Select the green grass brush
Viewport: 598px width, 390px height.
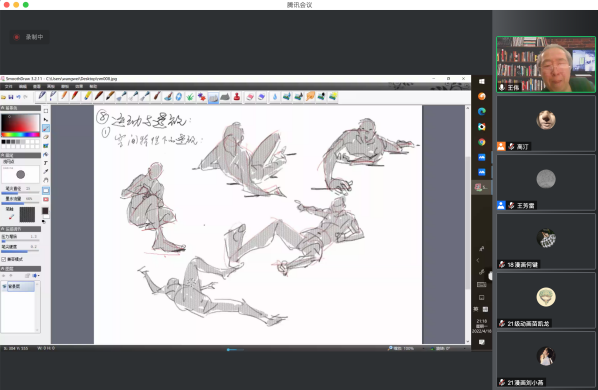[190, 97]
